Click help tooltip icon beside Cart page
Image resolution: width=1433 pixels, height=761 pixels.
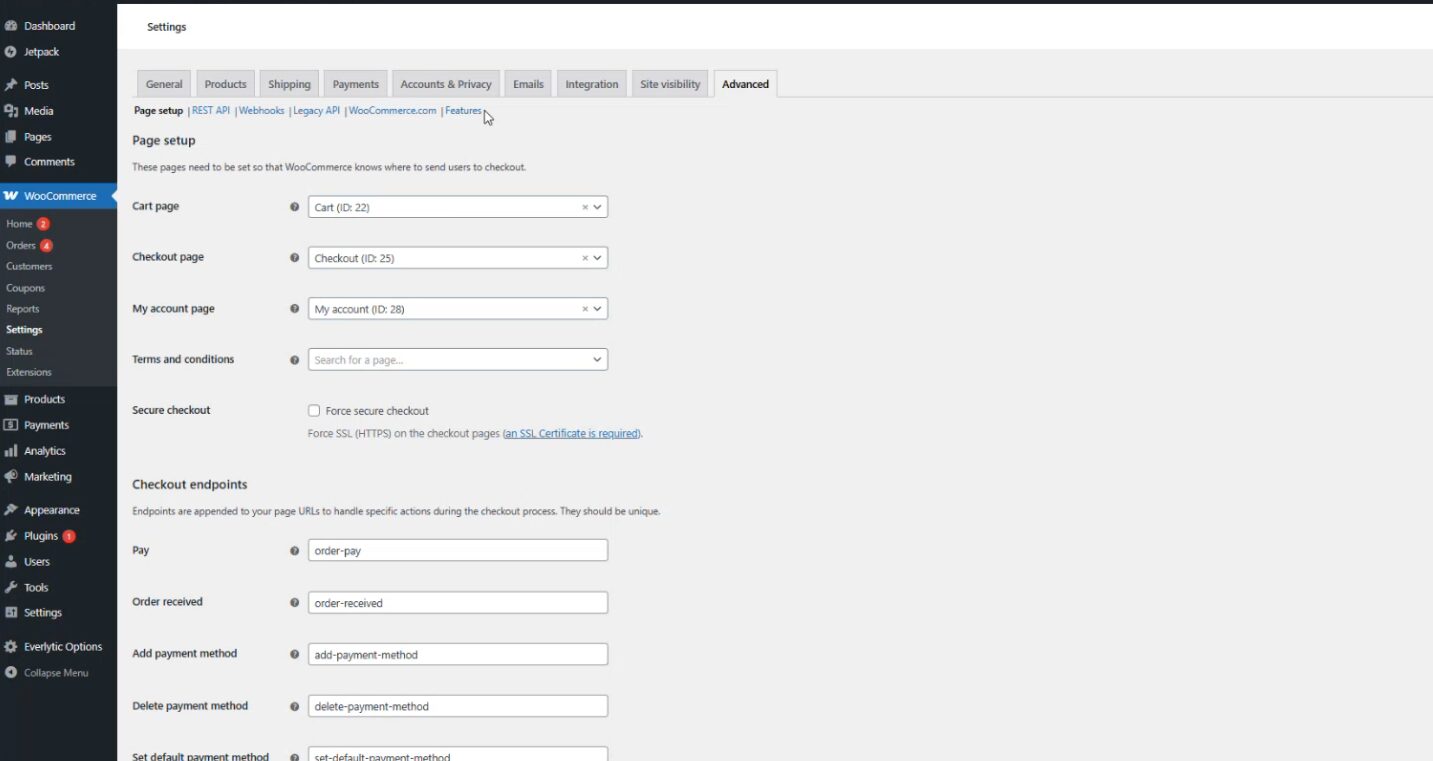point(294,207)
